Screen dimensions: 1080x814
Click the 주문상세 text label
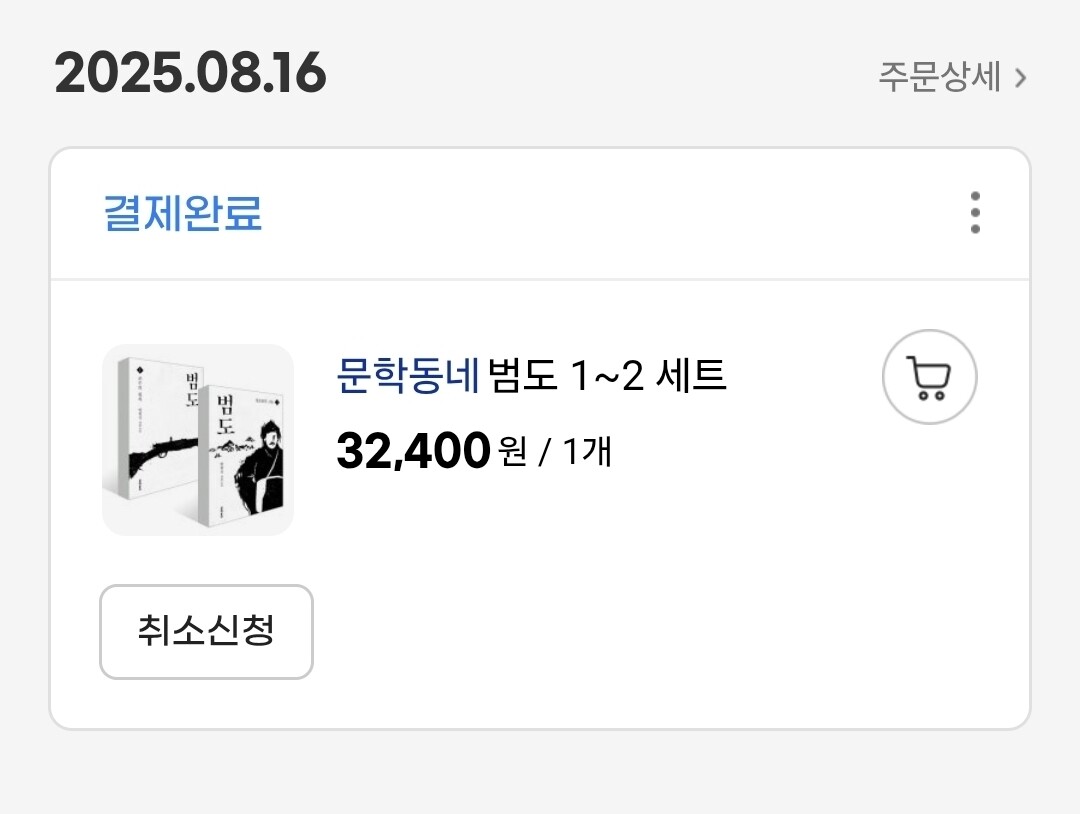939,76
